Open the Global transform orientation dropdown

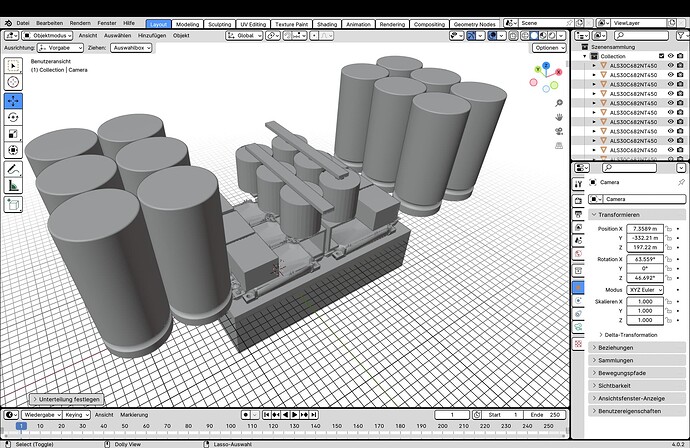244,36
